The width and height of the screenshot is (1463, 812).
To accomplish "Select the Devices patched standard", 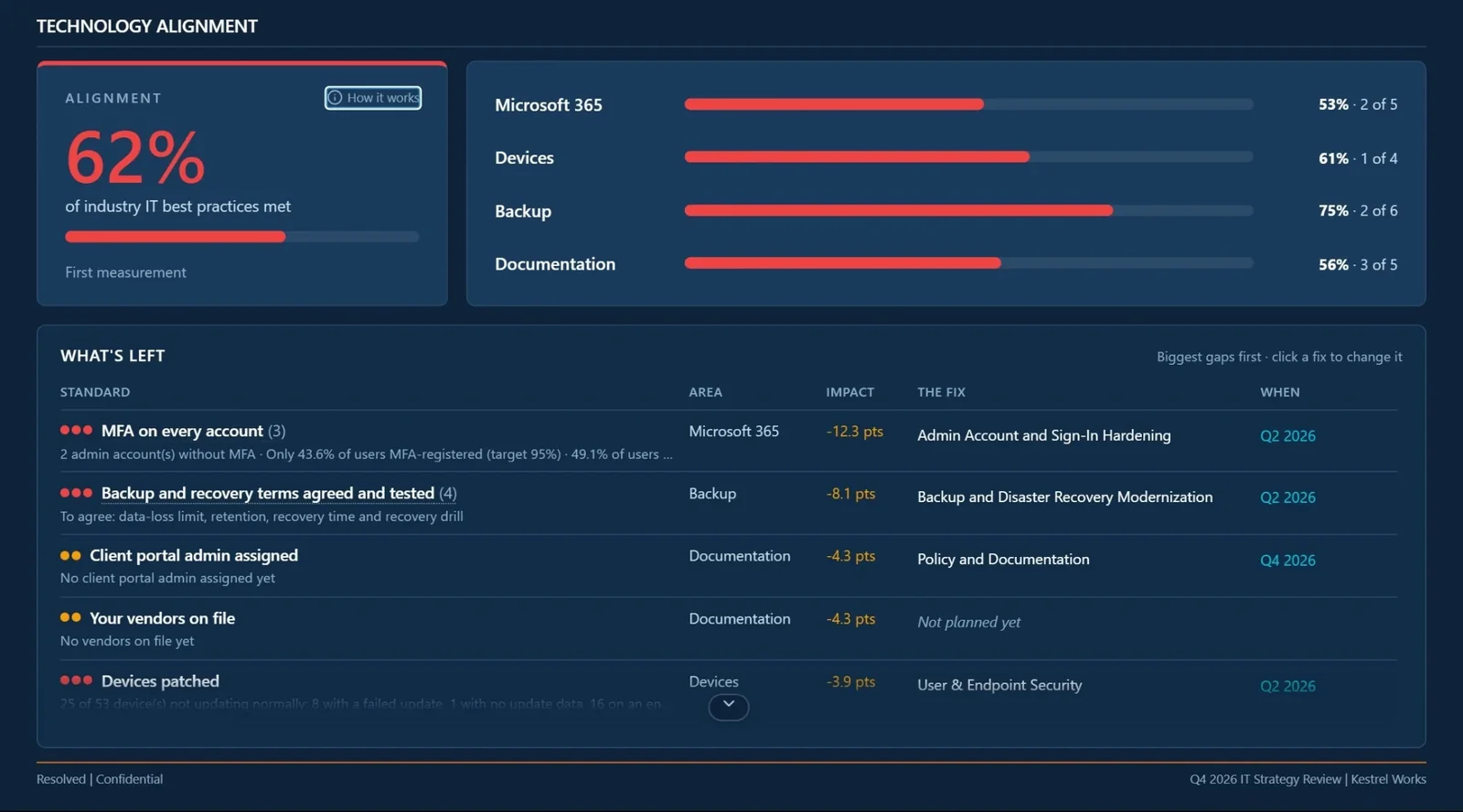I will [160, 681].
